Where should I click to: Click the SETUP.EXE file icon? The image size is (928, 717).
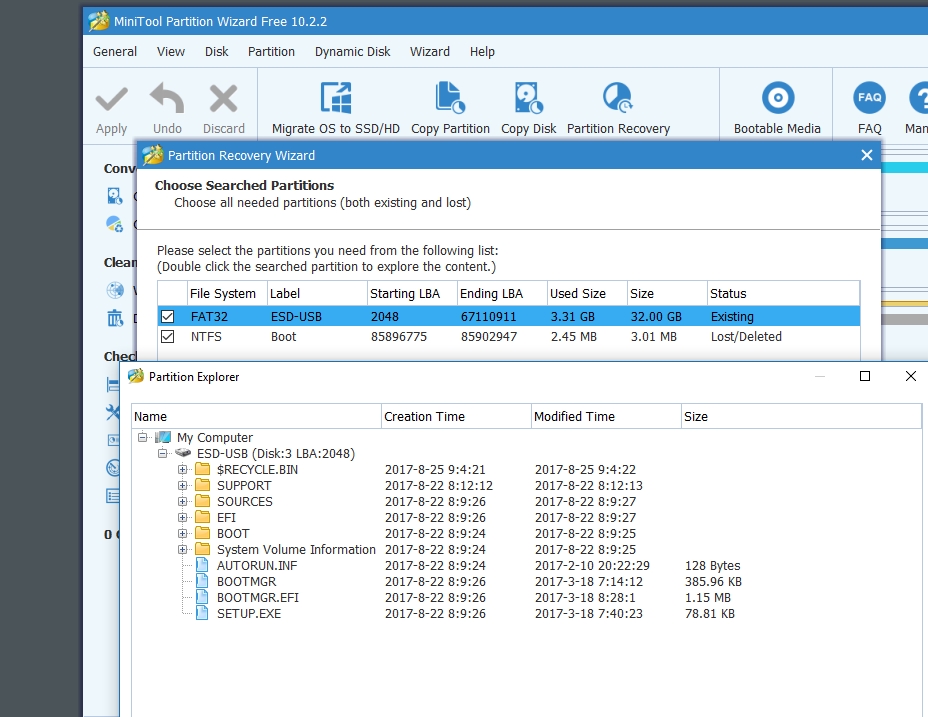coord(202,613)
